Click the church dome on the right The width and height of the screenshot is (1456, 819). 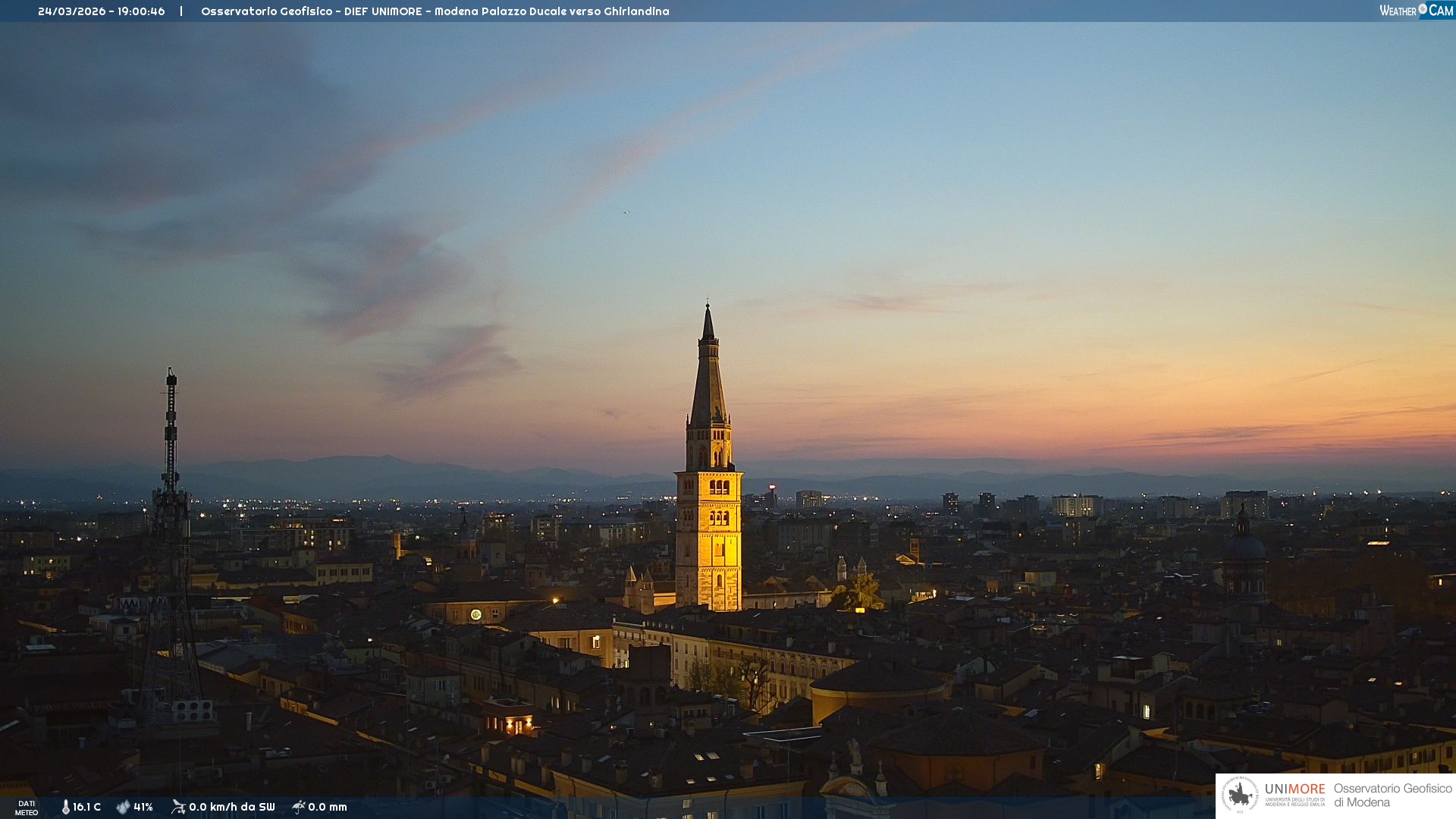click(x=1244, y=544)
